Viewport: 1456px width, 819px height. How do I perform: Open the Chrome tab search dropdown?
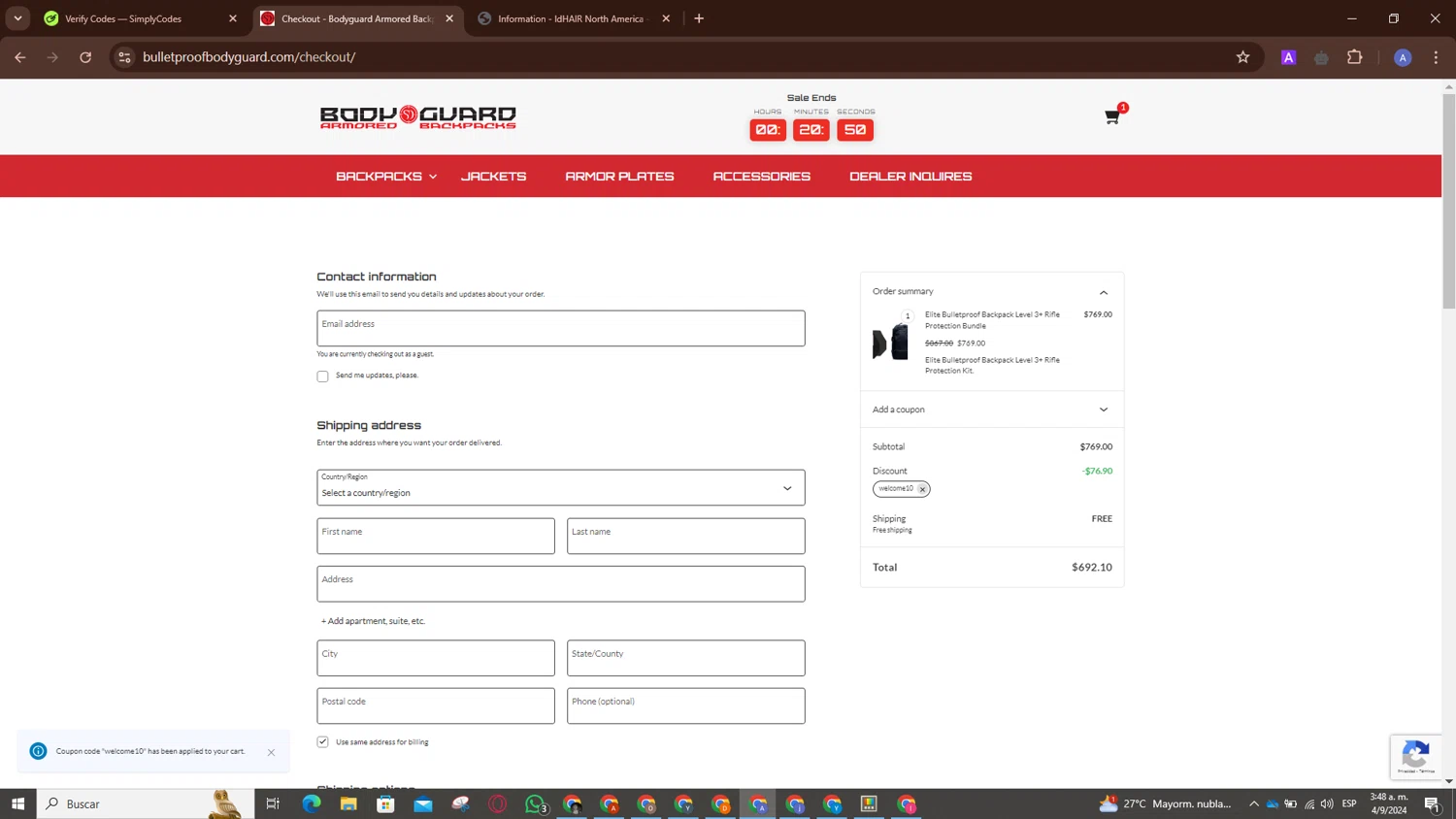[17, 18]
